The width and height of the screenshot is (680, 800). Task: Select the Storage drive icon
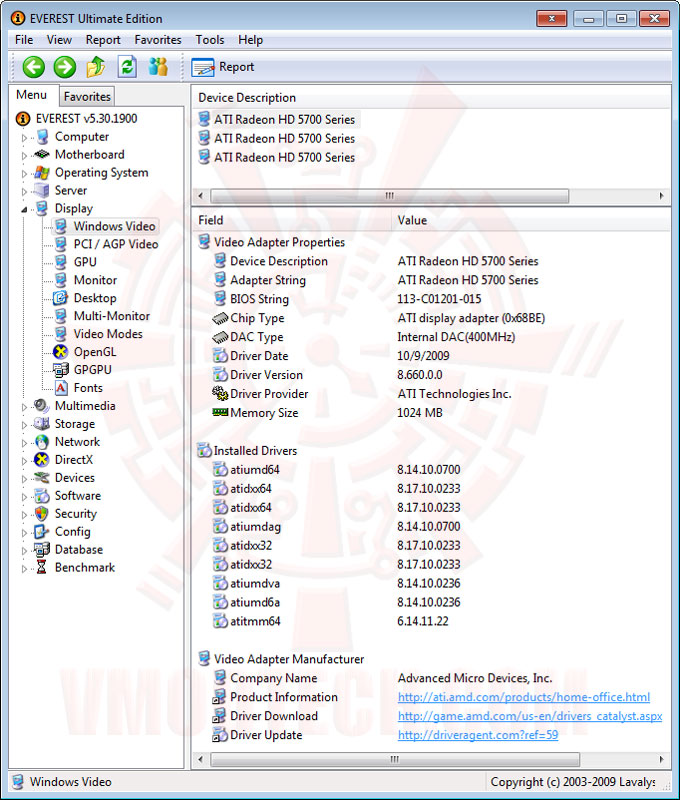pyautogui.click(x=41, y=423)
